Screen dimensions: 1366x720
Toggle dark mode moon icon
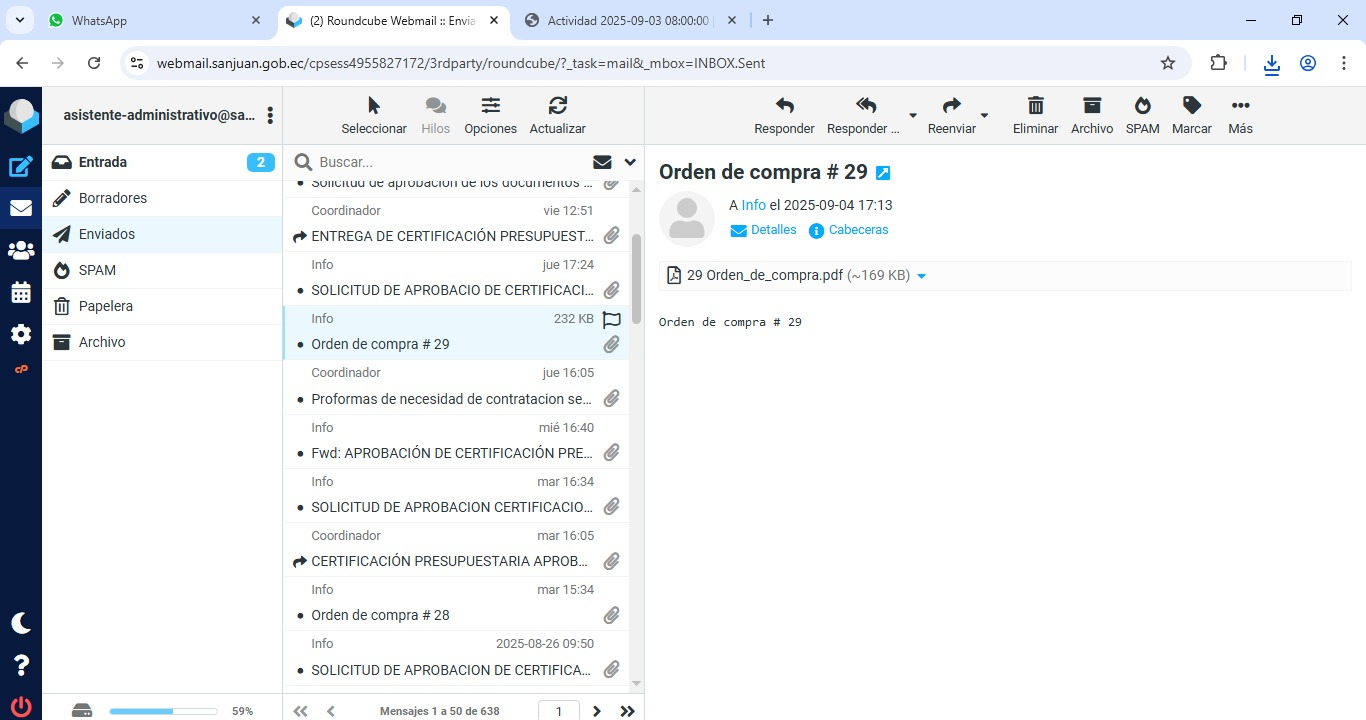pos(21,623)
